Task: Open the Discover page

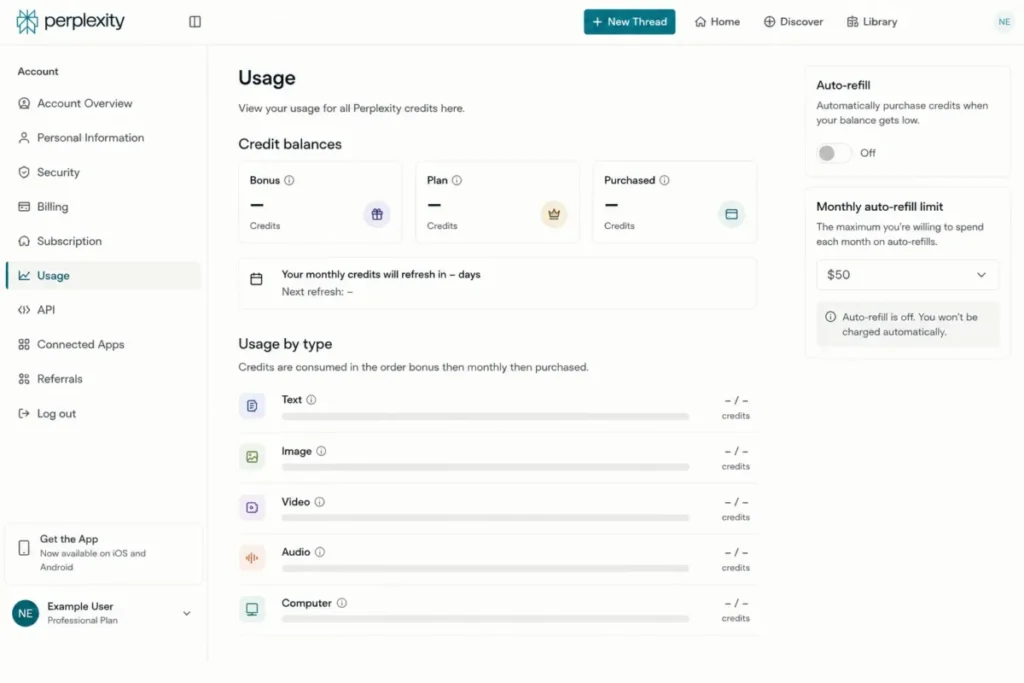Action: 793,22
